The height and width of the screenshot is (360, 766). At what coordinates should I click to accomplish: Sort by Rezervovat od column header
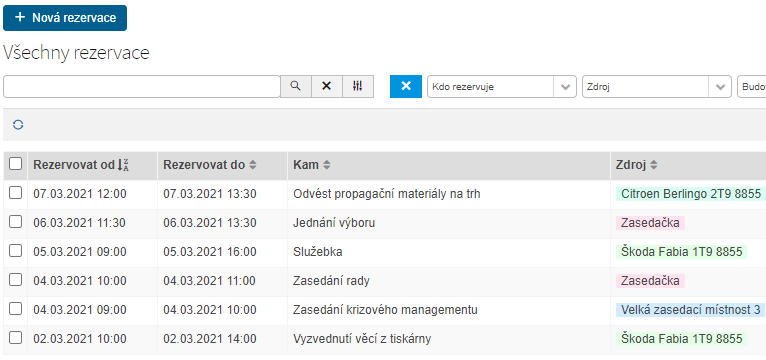point(92,166)
